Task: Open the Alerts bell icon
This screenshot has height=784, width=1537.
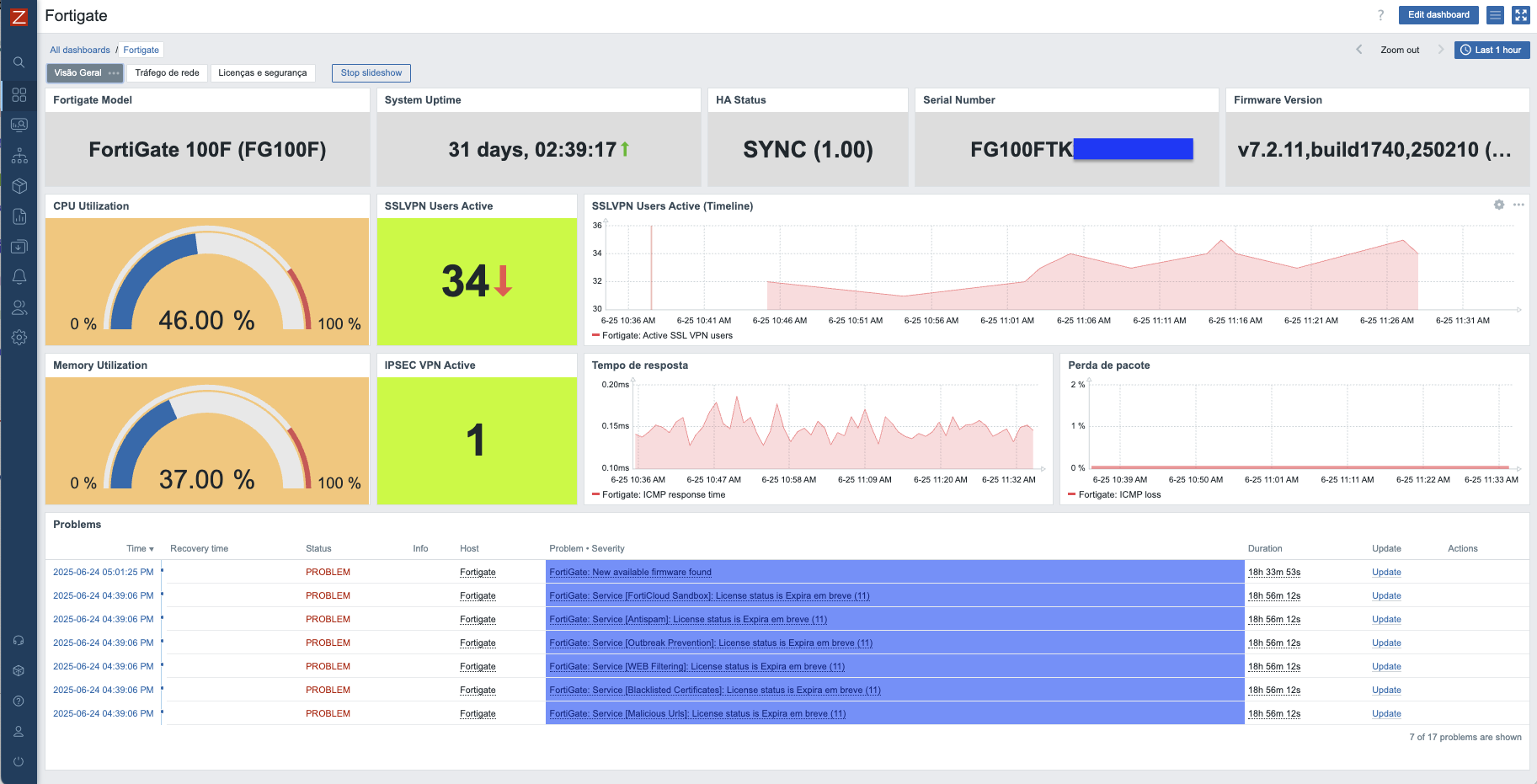Action: [19, 277]
